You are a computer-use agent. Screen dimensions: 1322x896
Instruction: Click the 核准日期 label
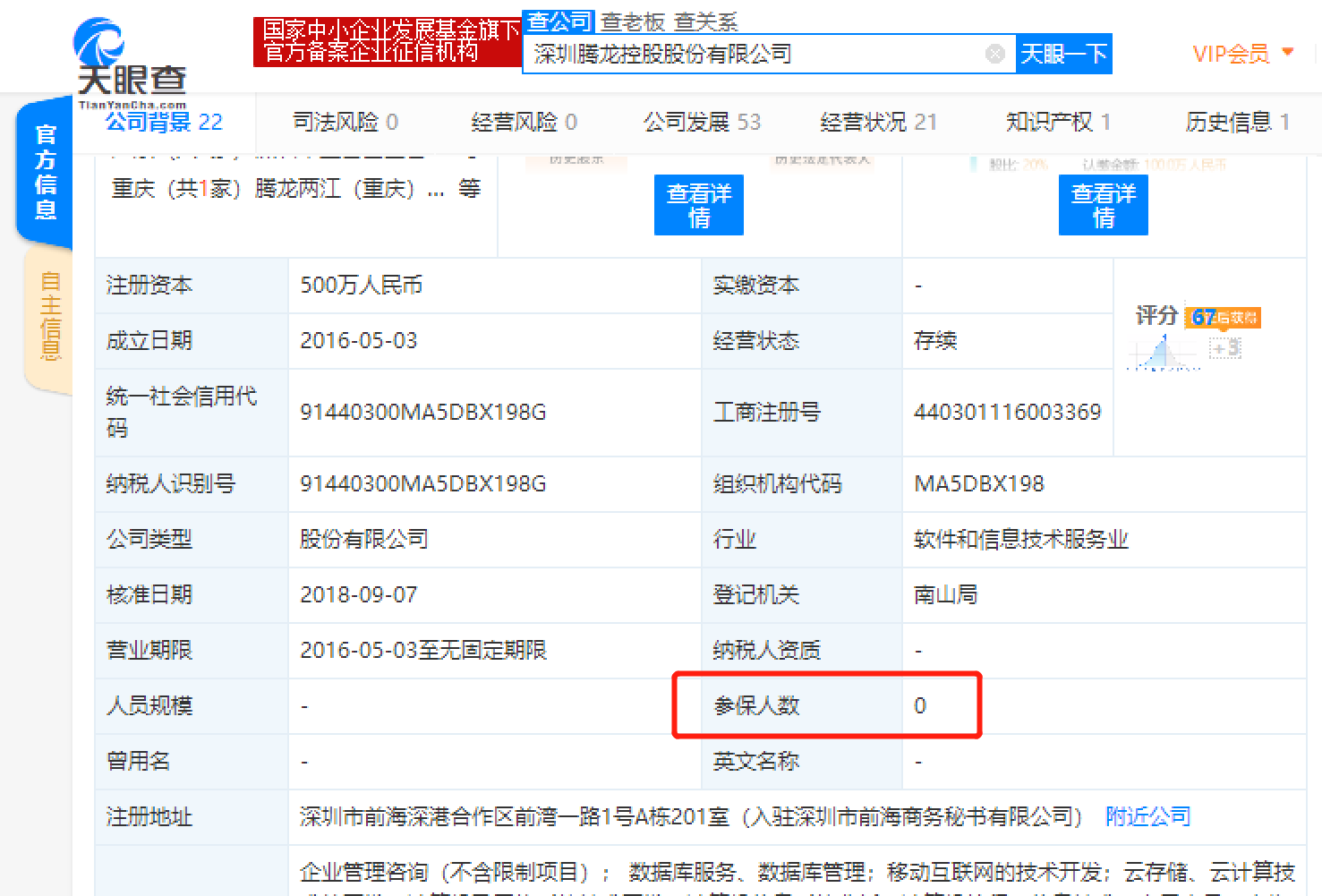coord(149,594)
